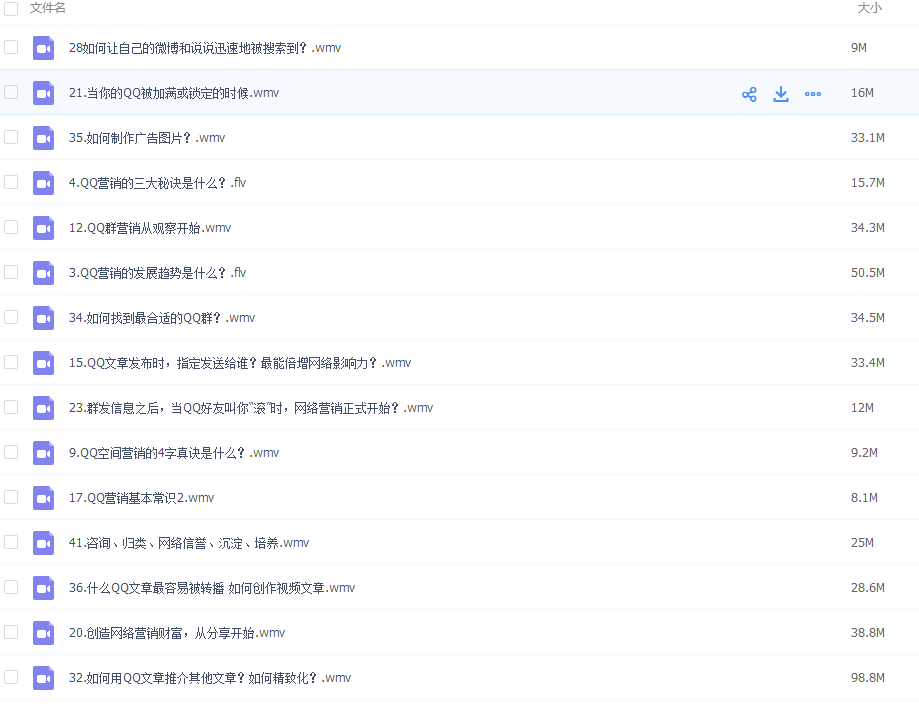The height and width of the screenshot is (725, 919).
Task: Click video icon of 9.QQ空间营销 file
Action: coord(43,453)
